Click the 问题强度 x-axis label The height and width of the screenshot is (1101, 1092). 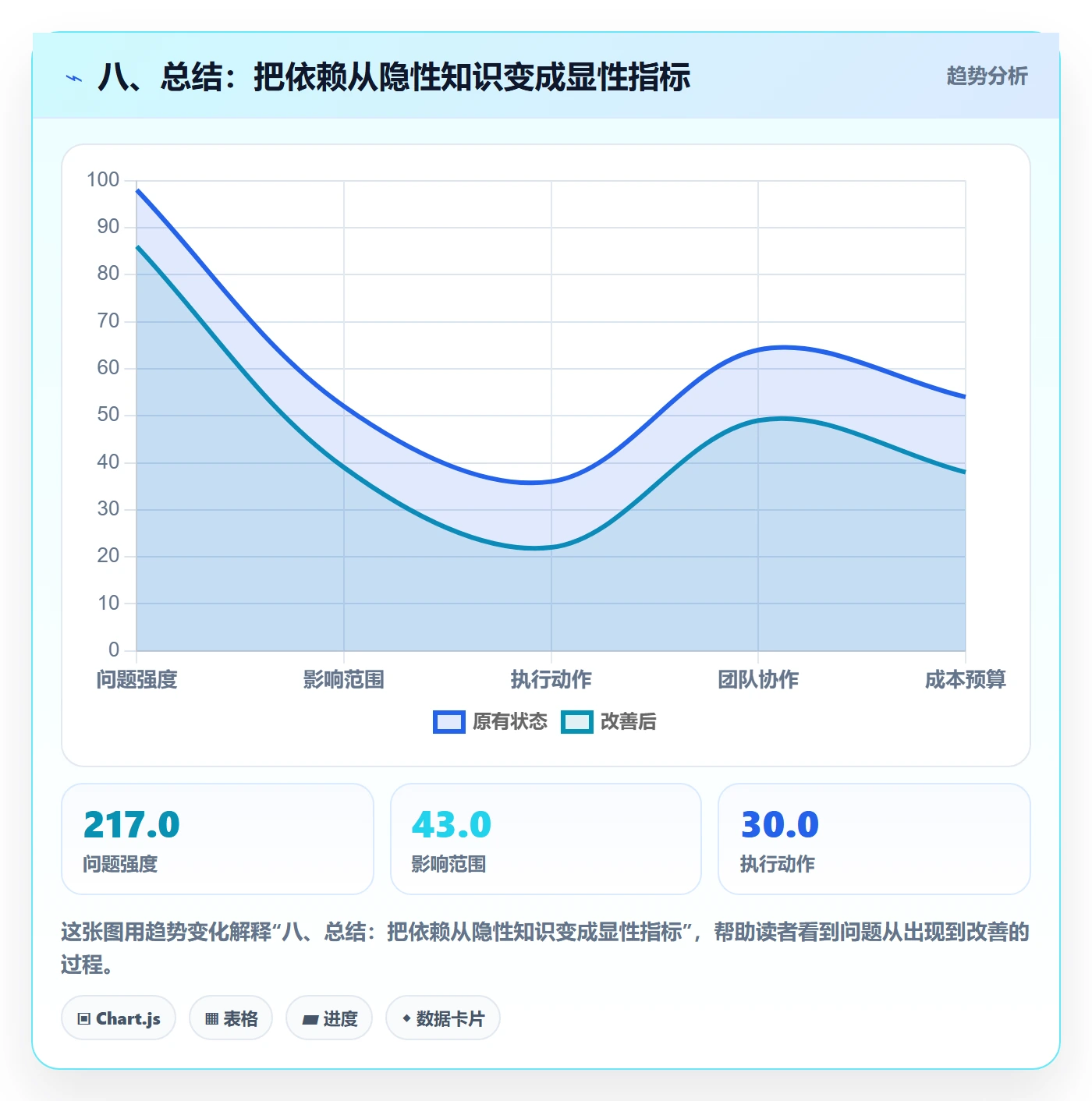coord(137,680)
